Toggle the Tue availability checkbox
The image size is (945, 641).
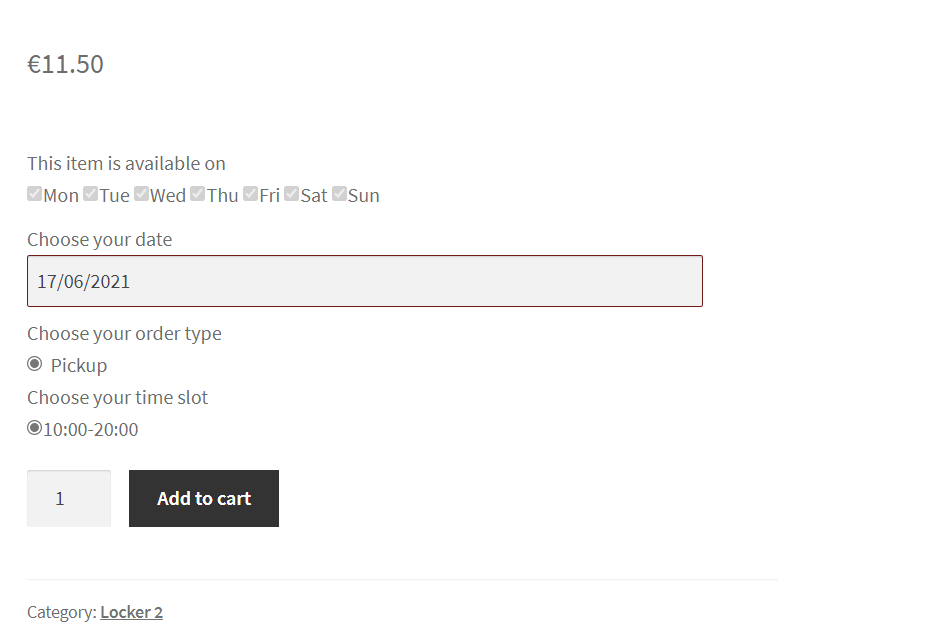90,194
